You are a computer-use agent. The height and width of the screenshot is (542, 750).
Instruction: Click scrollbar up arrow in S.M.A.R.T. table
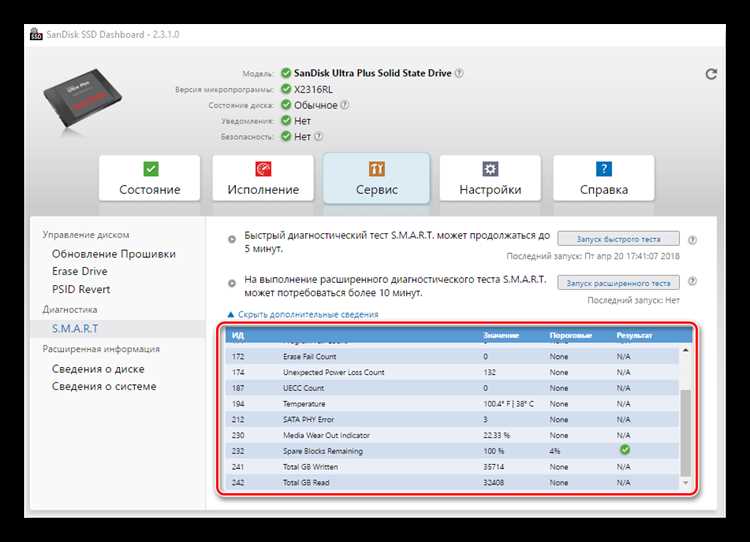(x=685, y=350)
